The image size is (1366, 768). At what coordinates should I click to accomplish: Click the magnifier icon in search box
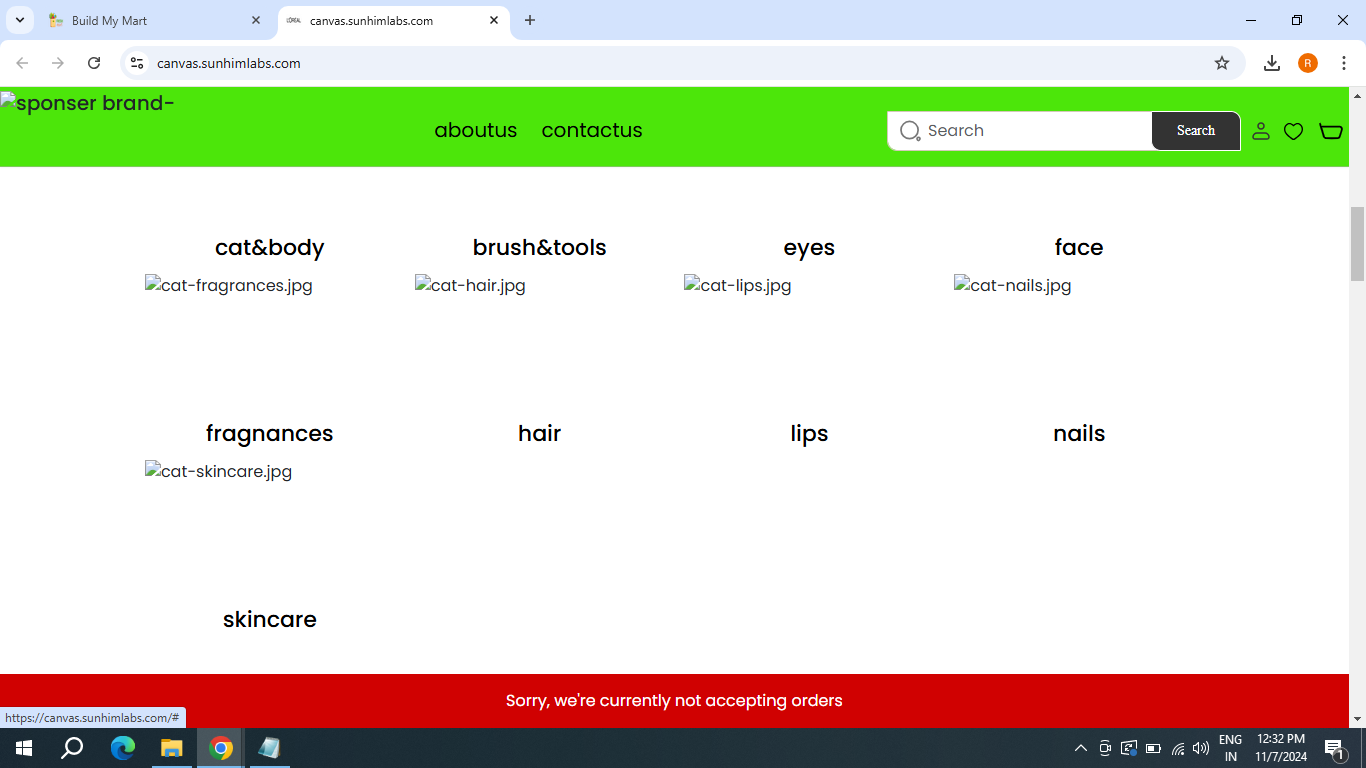point(910,131)
